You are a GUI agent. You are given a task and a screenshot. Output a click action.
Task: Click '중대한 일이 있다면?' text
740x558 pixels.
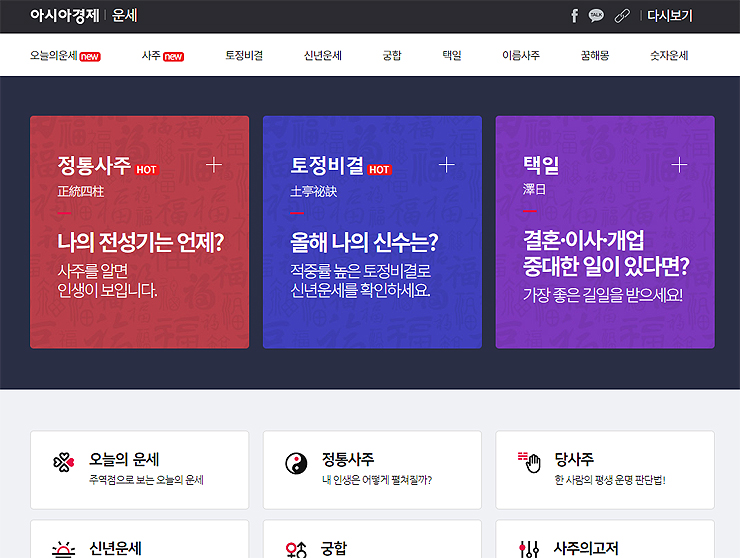click(606, 266)
